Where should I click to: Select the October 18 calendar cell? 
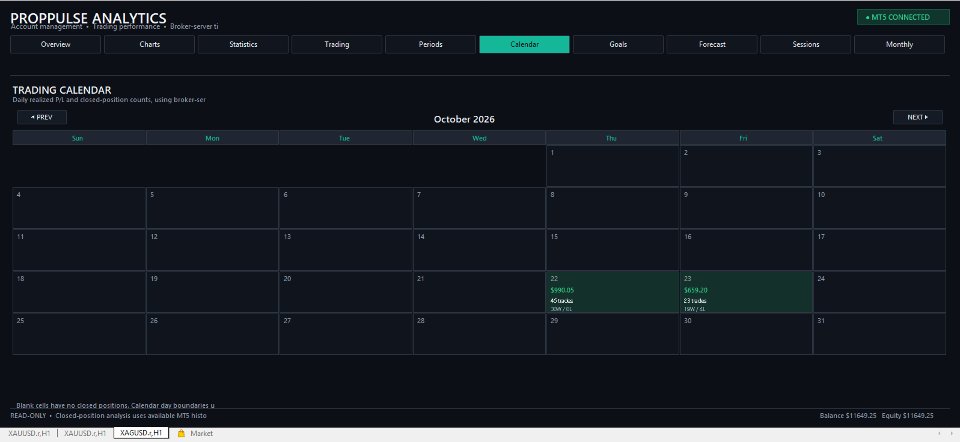point(79,292)
